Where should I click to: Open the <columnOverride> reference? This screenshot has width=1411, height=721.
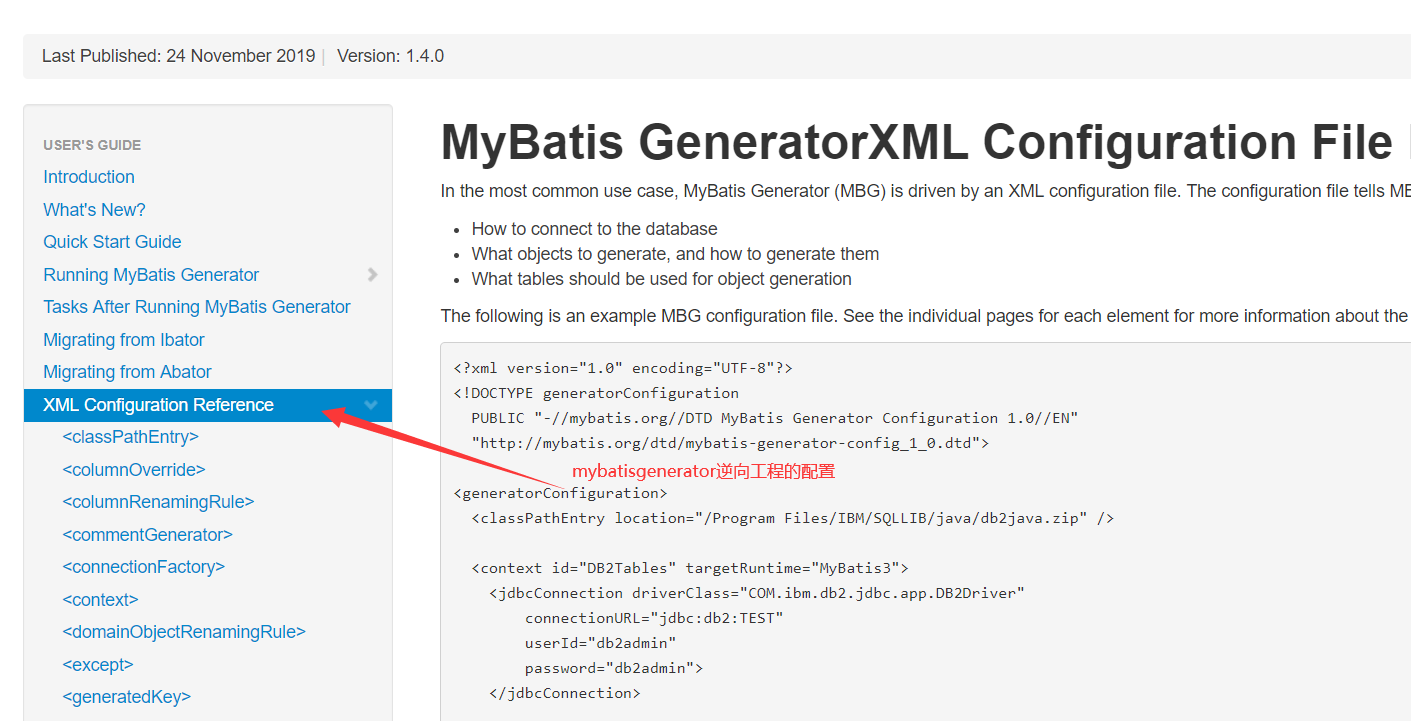[x=133, y=470]
